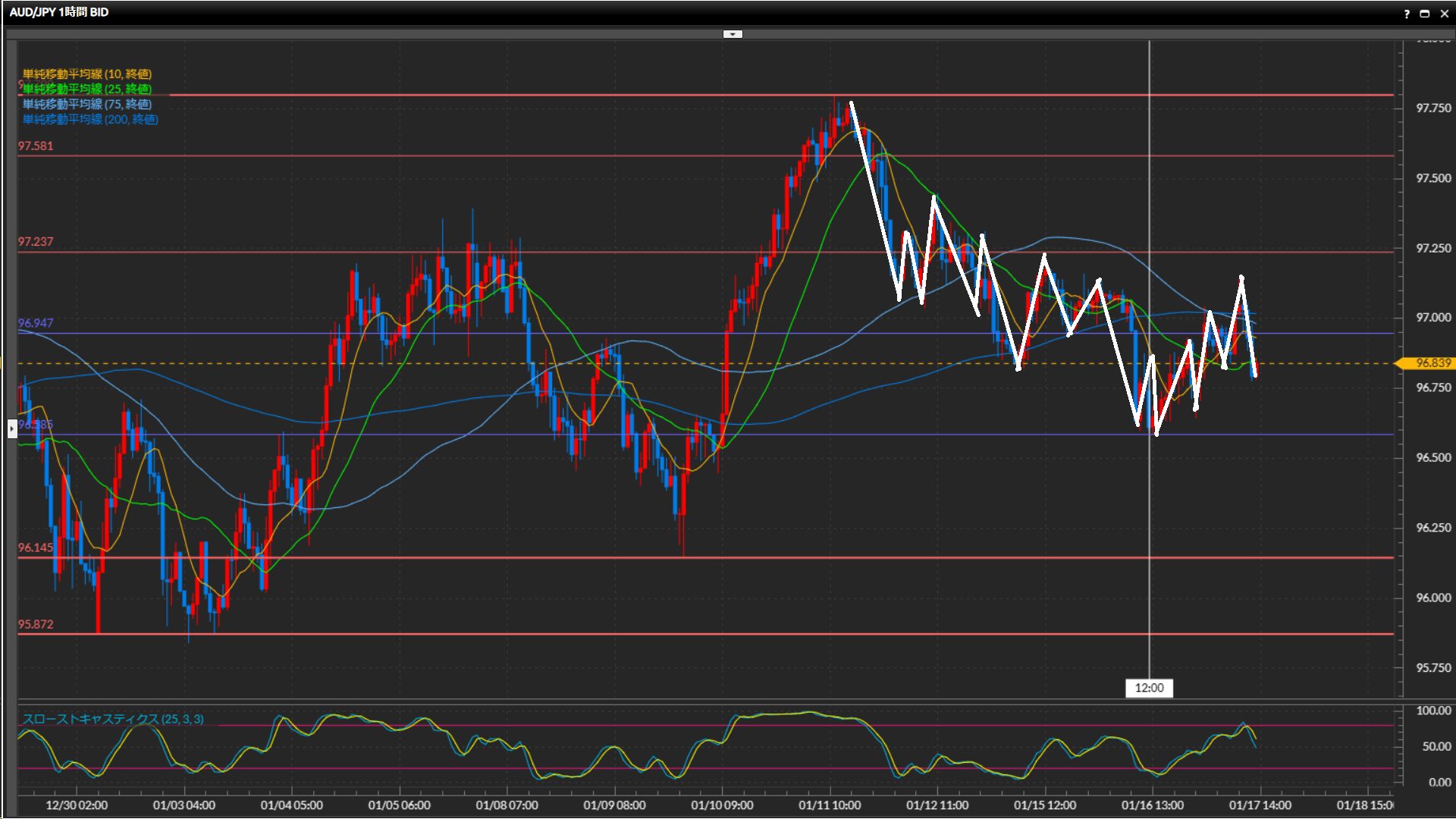Image resolution: width=1456 pixels, height=819 pixels.
Task: Select the 25-period simple moving average label
Action: [x=87, y=89]
